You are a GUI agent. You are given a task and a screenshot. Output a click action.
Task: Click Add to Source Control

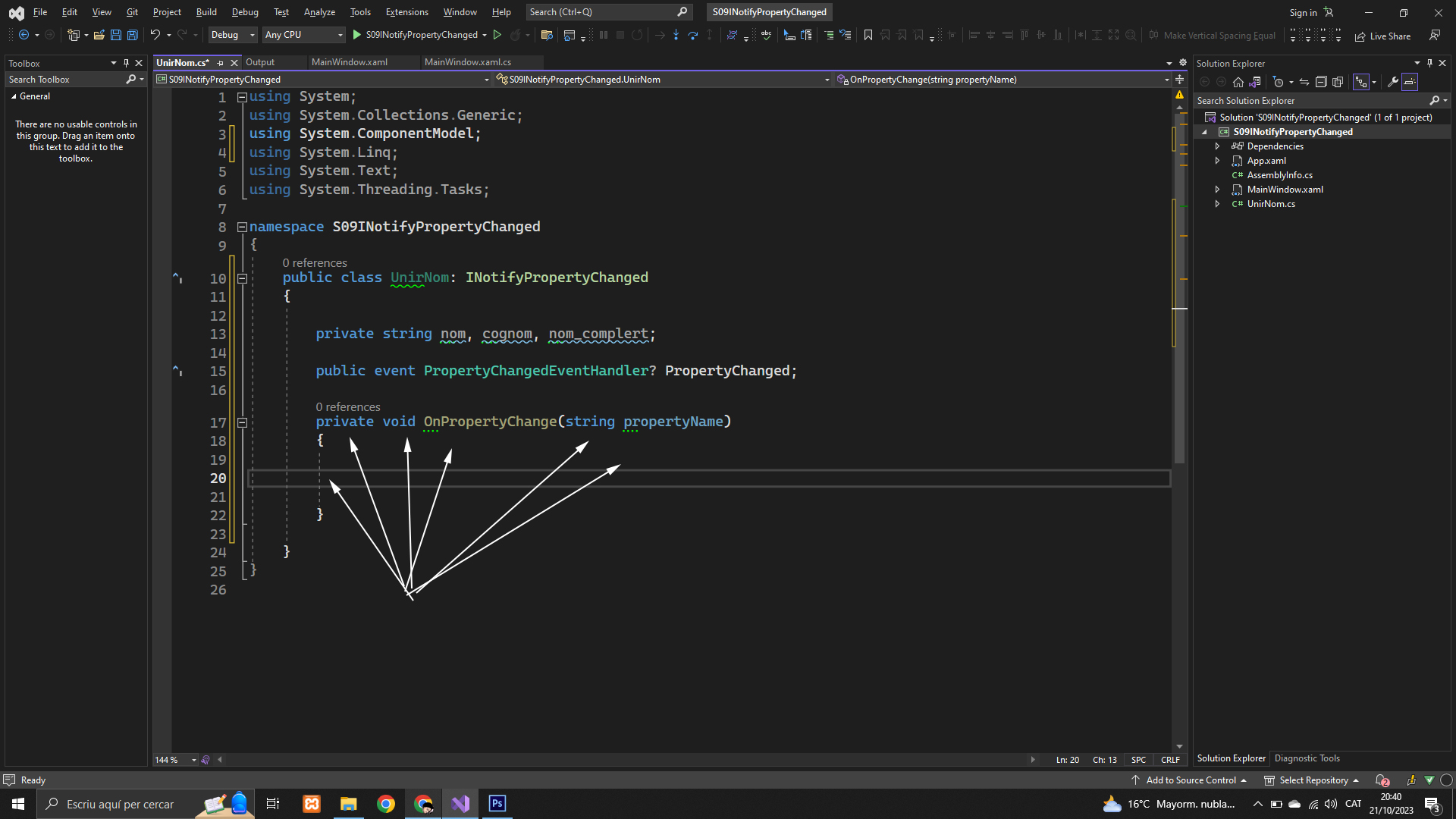tap(1190, 780)
